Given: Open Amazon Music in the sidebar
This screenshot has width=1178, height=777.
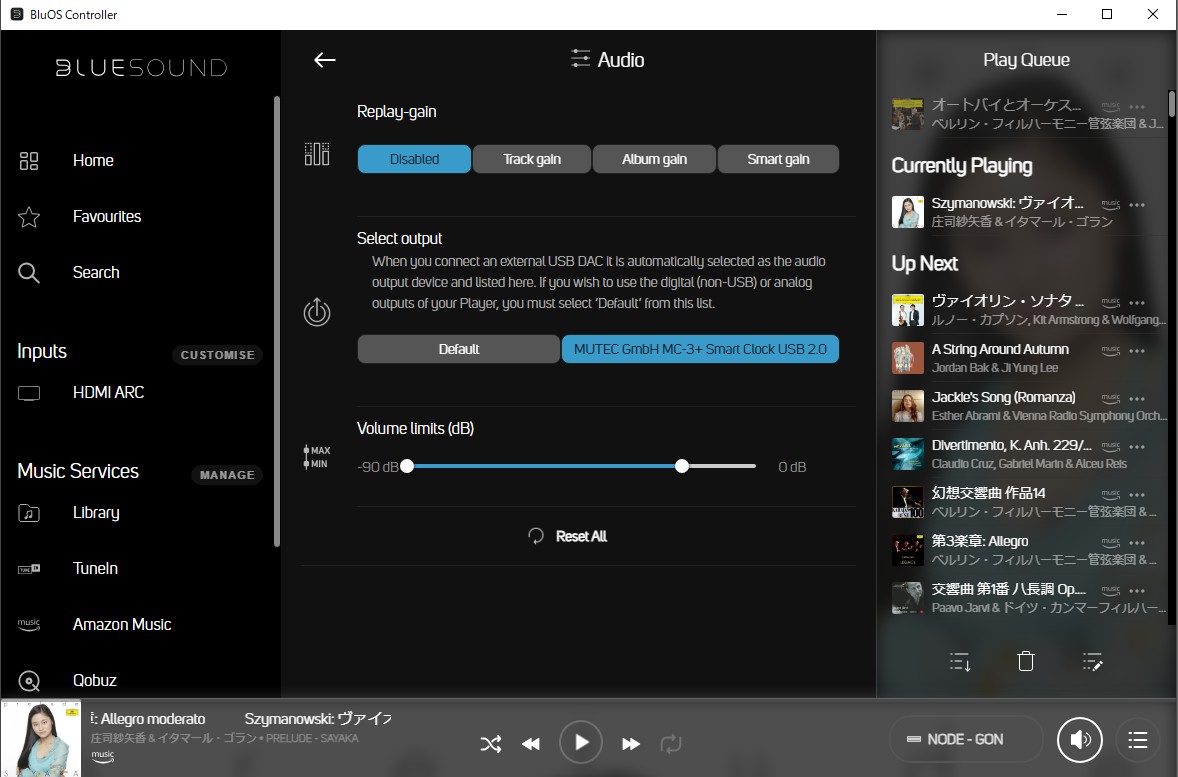Looking at the screenshot, I should (122, 624).
